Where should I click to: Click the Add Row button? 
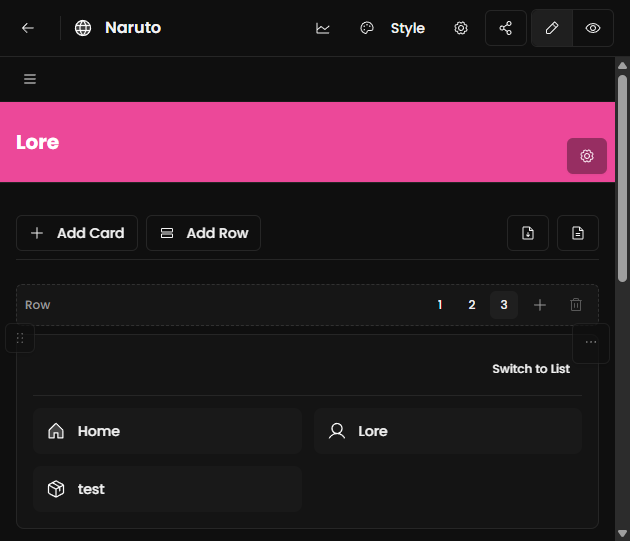tap(203, 233)
